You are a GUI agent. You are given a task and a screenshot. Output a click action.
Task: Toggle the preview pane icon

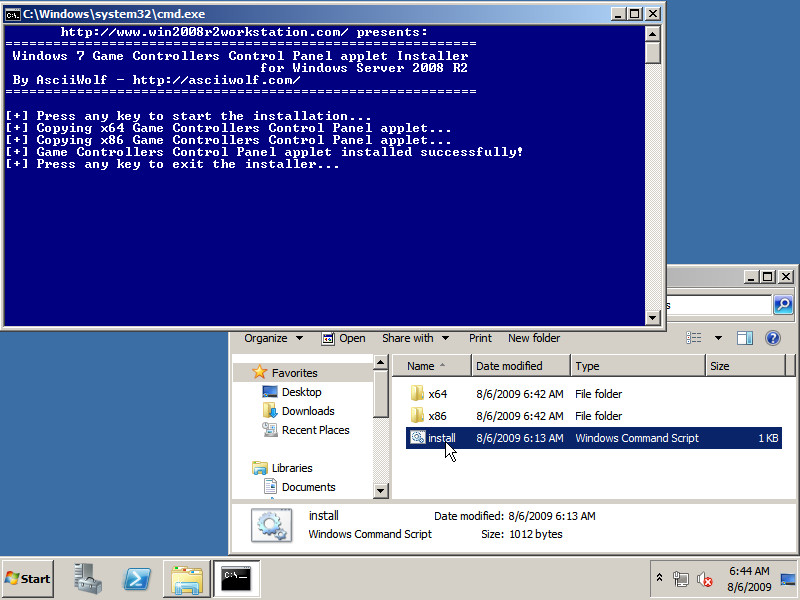tap(745, 338)
